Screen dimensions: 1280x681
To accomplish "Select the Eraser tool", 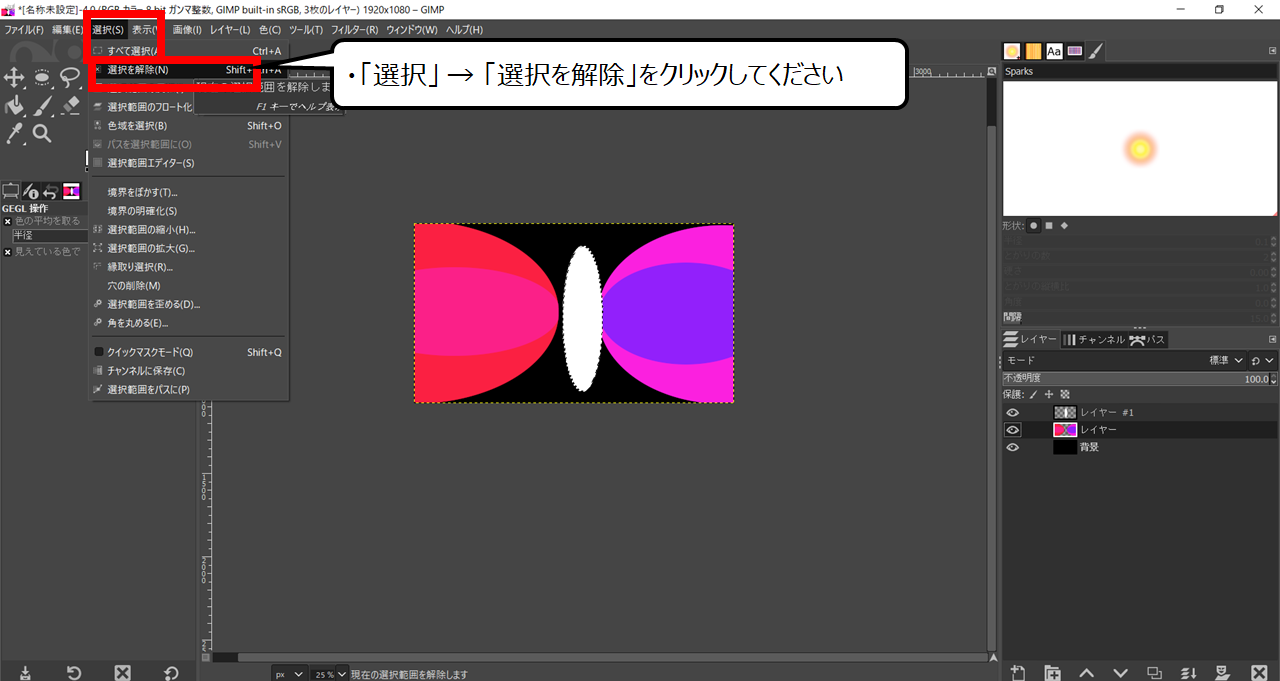I will pyautogui.click(x=70, y=105).
